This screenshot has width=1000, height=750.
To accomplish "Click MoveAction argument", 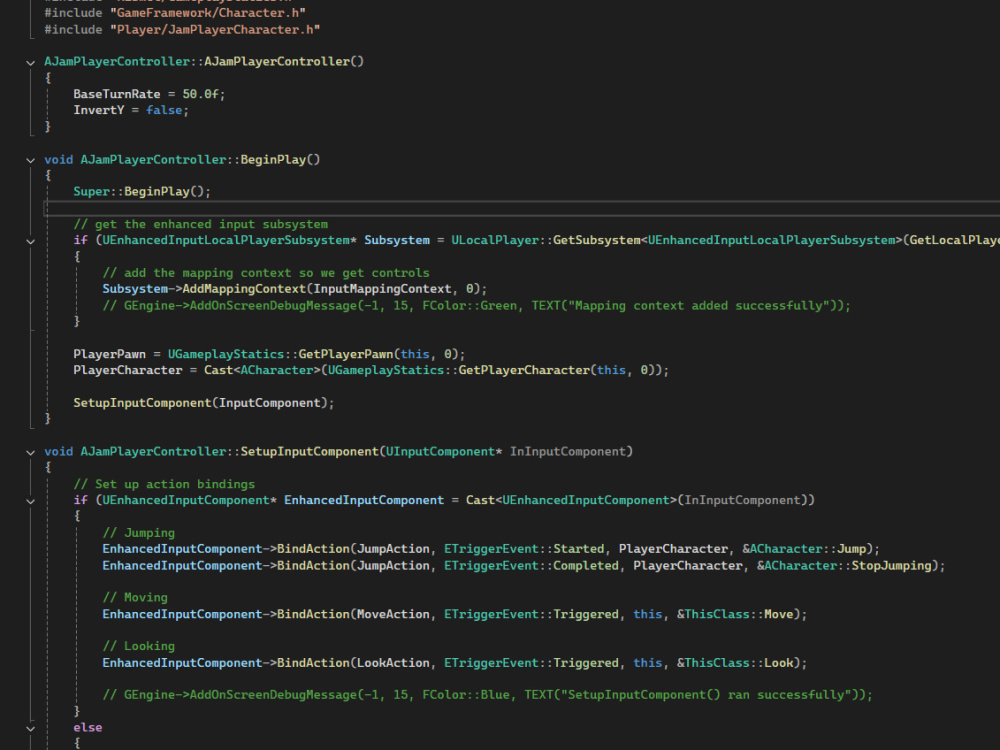I will (x=393, y=614).
